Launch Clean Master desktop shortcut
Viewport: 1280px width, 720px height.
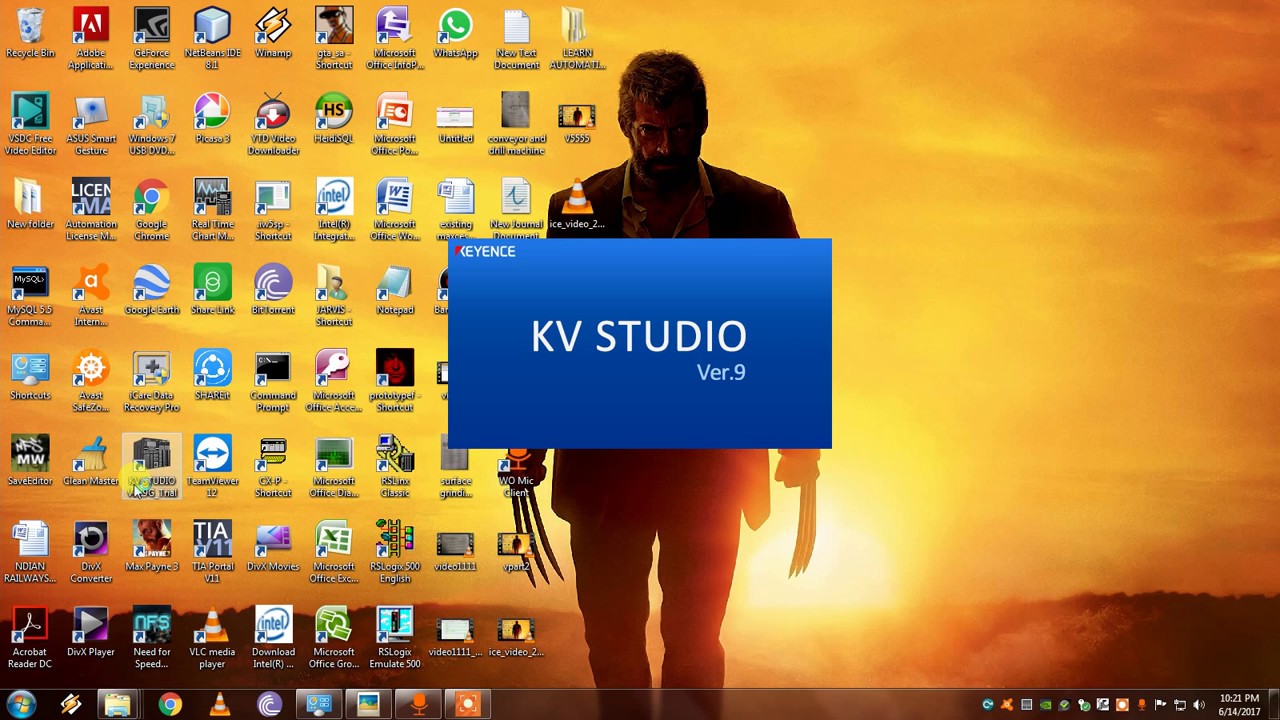(x=91, y=462)
